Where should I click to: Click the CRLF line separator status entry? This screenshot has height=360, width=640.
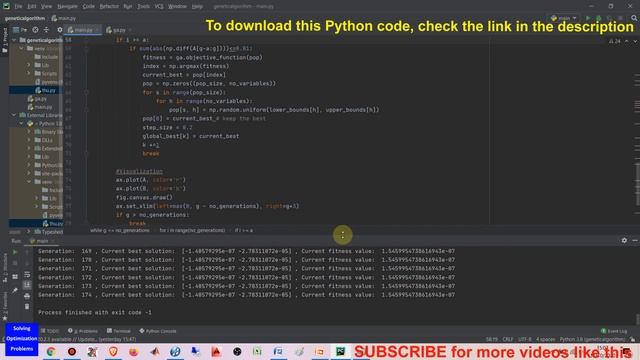click(507, 339)
